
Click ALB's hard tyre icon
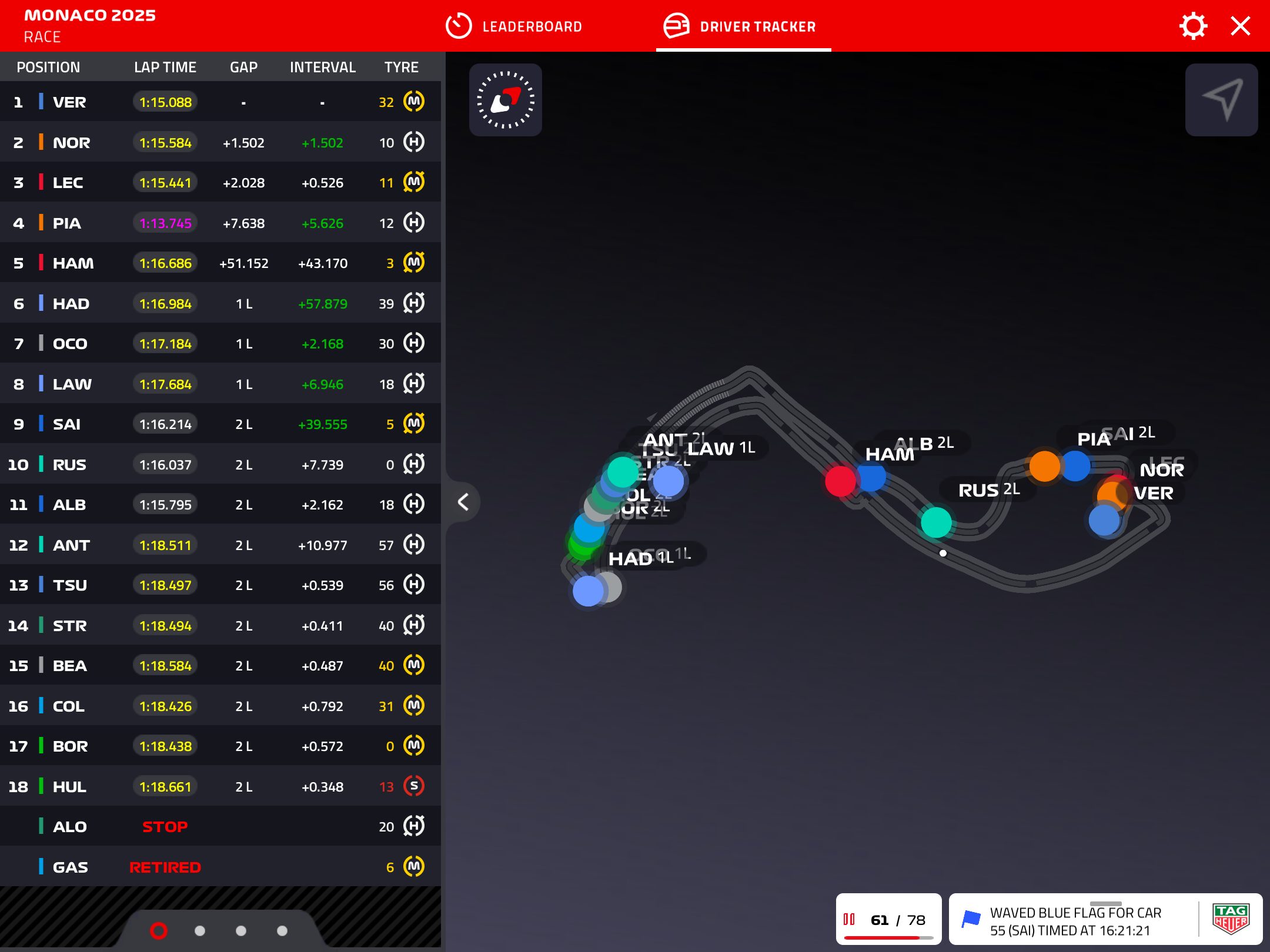pyautogui.click(x=414, y=504)
